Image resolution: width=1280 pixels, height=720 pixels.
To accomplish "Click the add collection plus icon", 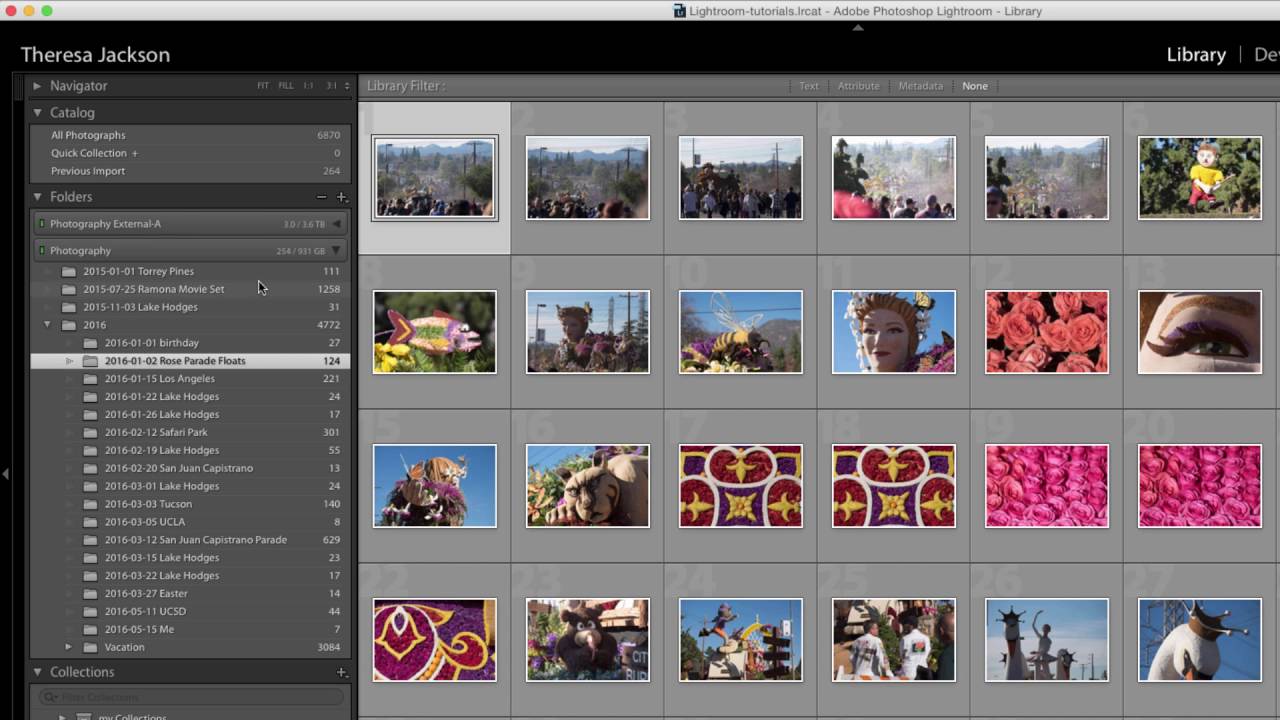I will 341,673.
